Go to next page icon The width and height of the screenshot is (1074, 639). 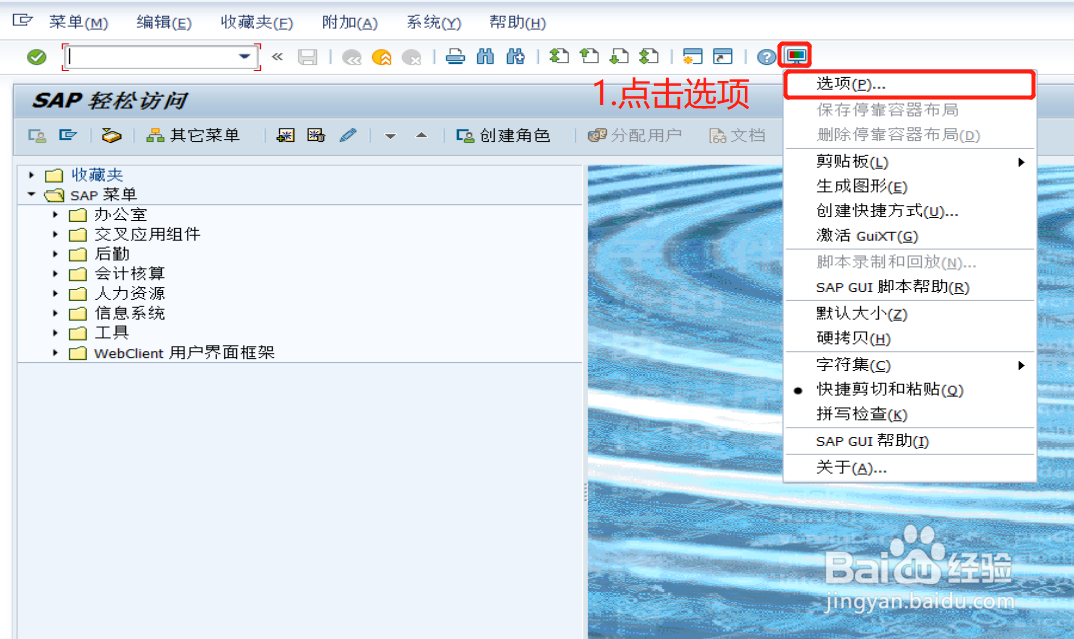[x=619, y=56]
